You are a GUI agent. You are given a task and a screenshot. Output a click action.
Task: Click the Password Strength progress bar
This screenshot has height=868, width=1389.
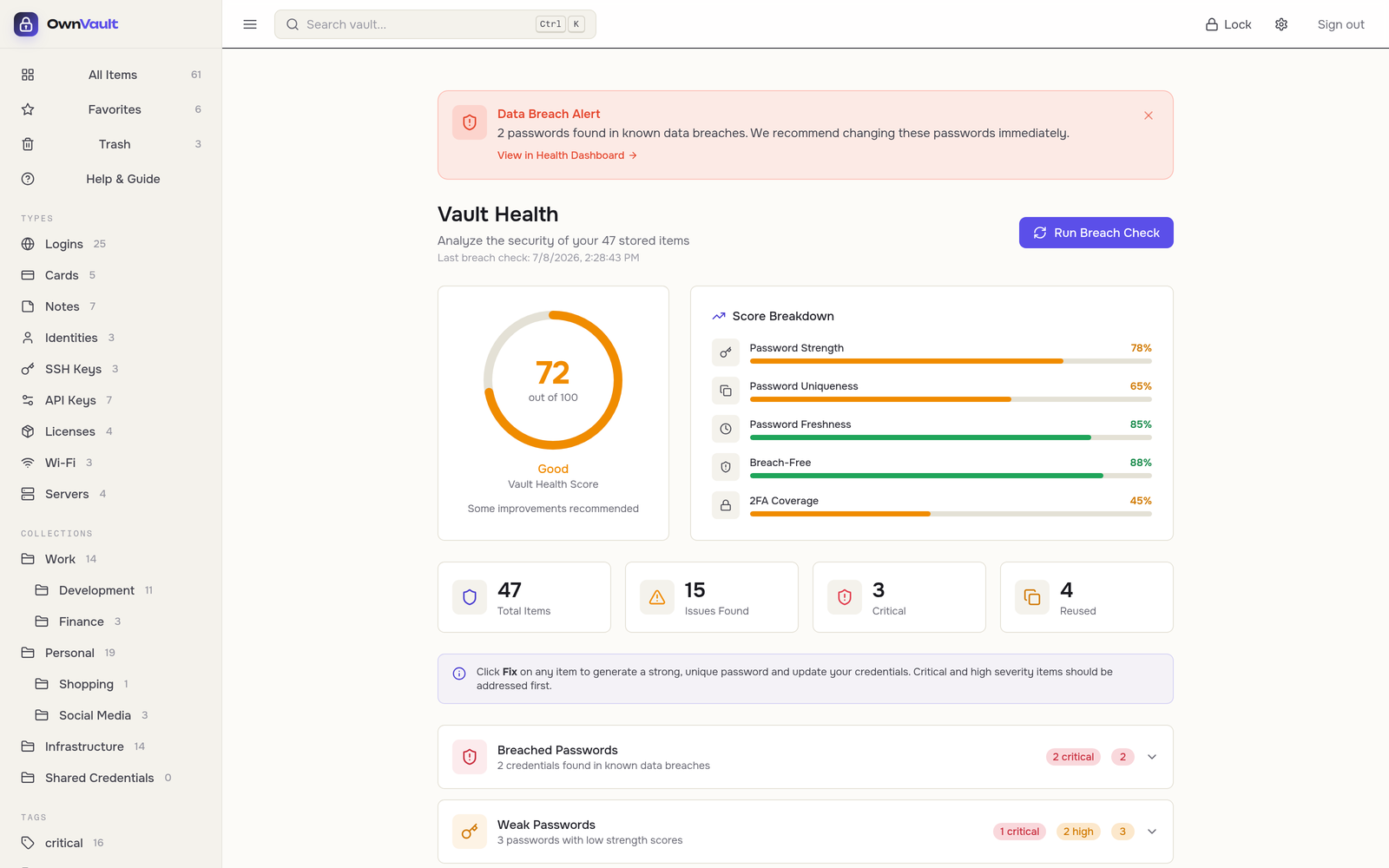pos(951,361)
